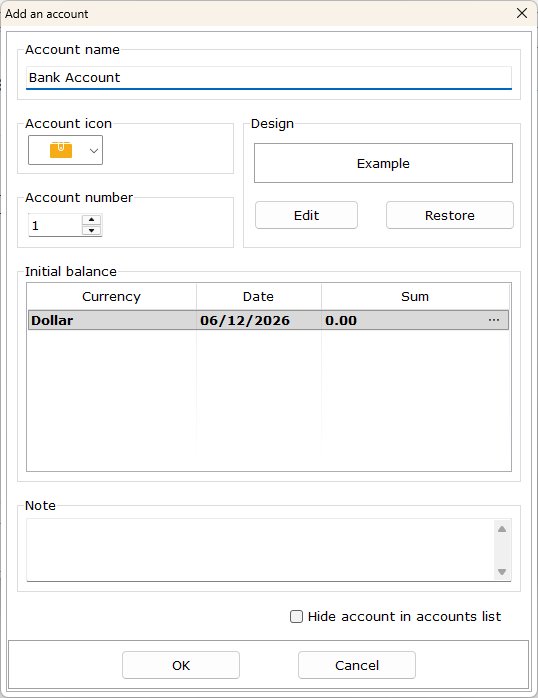Click the Sum column header
The image size is (538, 698).
tap(415, 296)
